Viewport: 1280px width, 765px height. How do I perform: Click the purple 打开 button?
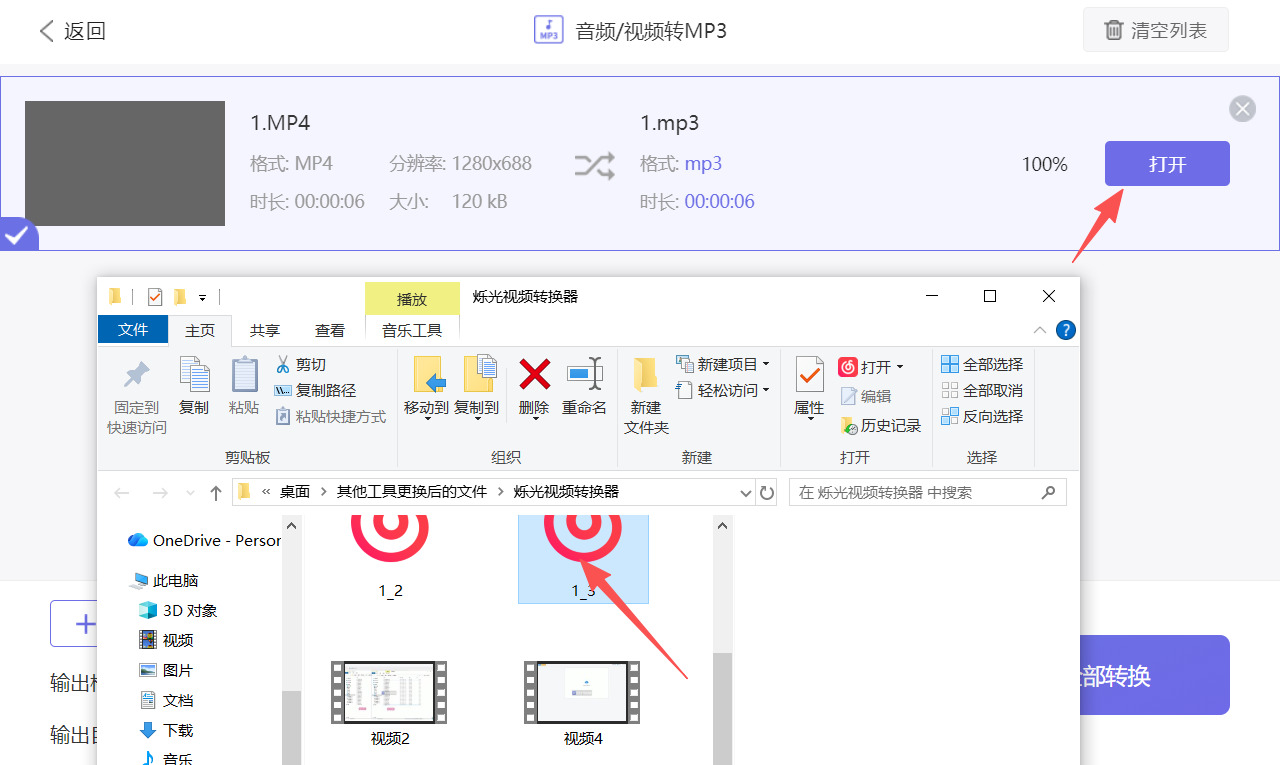pos(1166,163)
